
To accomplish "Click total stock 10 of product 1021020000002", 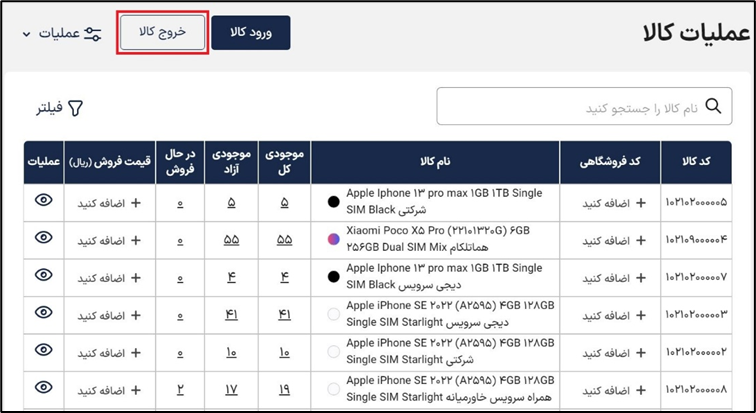I will [x=284, y=353].
